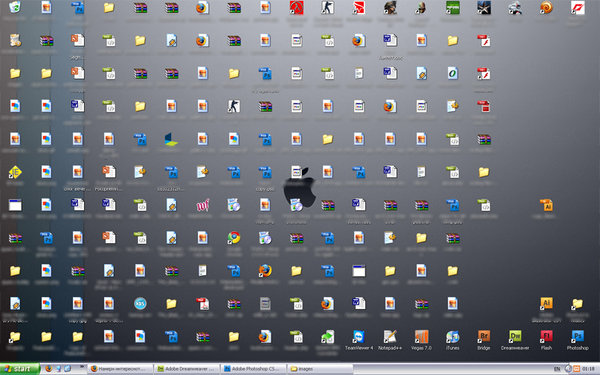Expand the Quick Launch overflow chevron

[82, 367]
